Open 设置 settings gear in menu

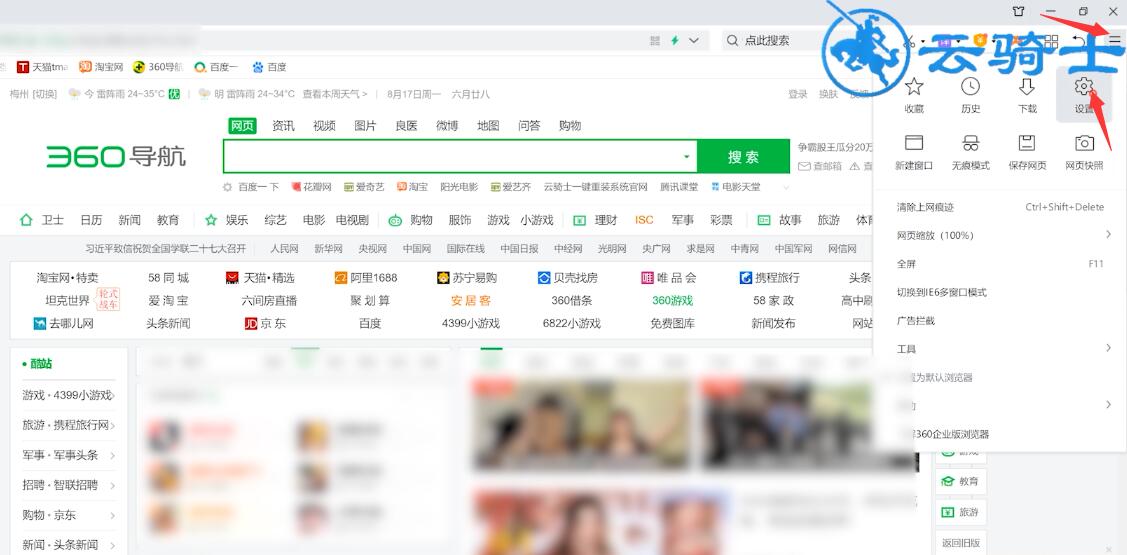1084,87
